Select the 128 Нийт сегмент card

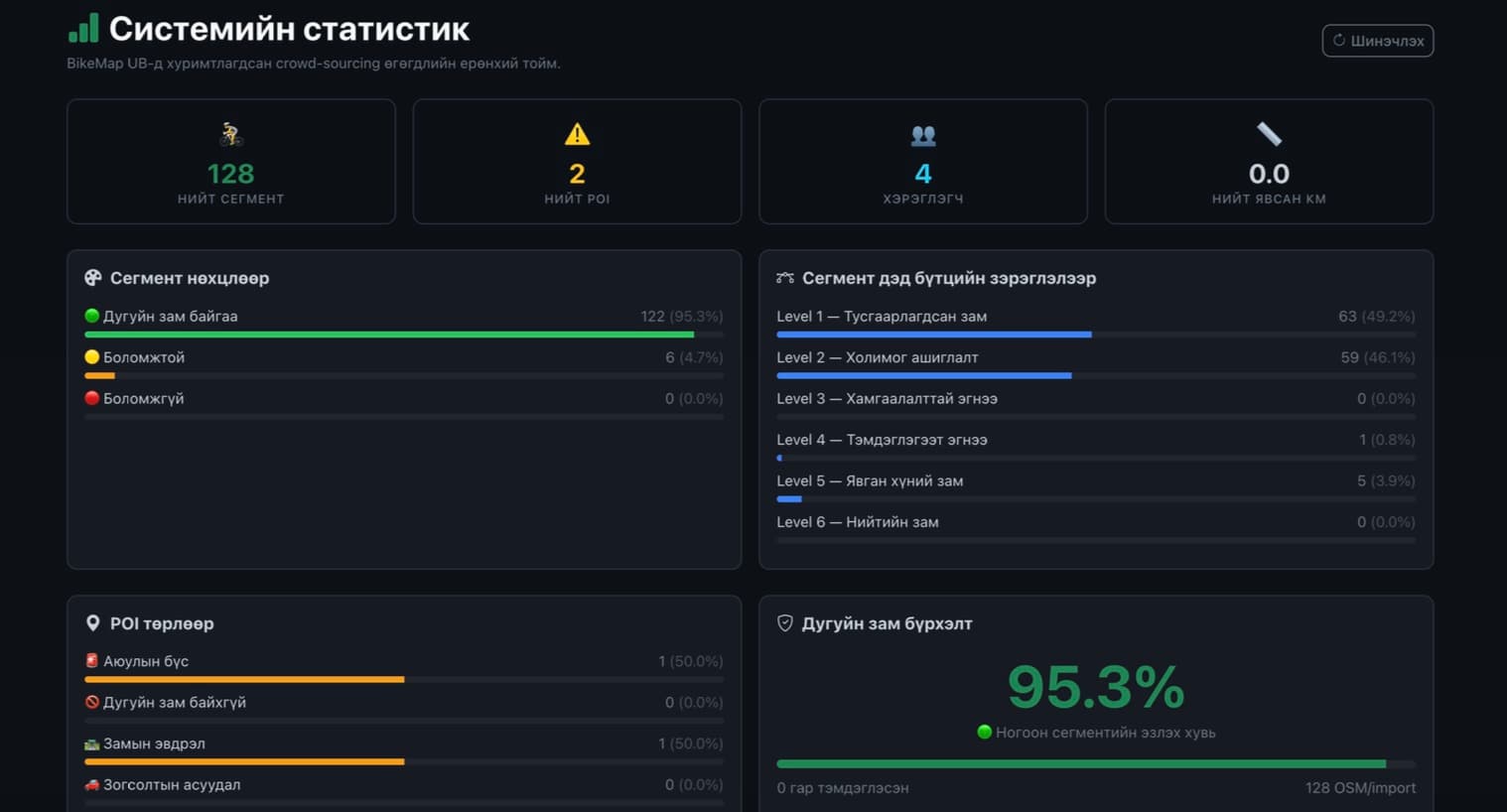[231, 161]
